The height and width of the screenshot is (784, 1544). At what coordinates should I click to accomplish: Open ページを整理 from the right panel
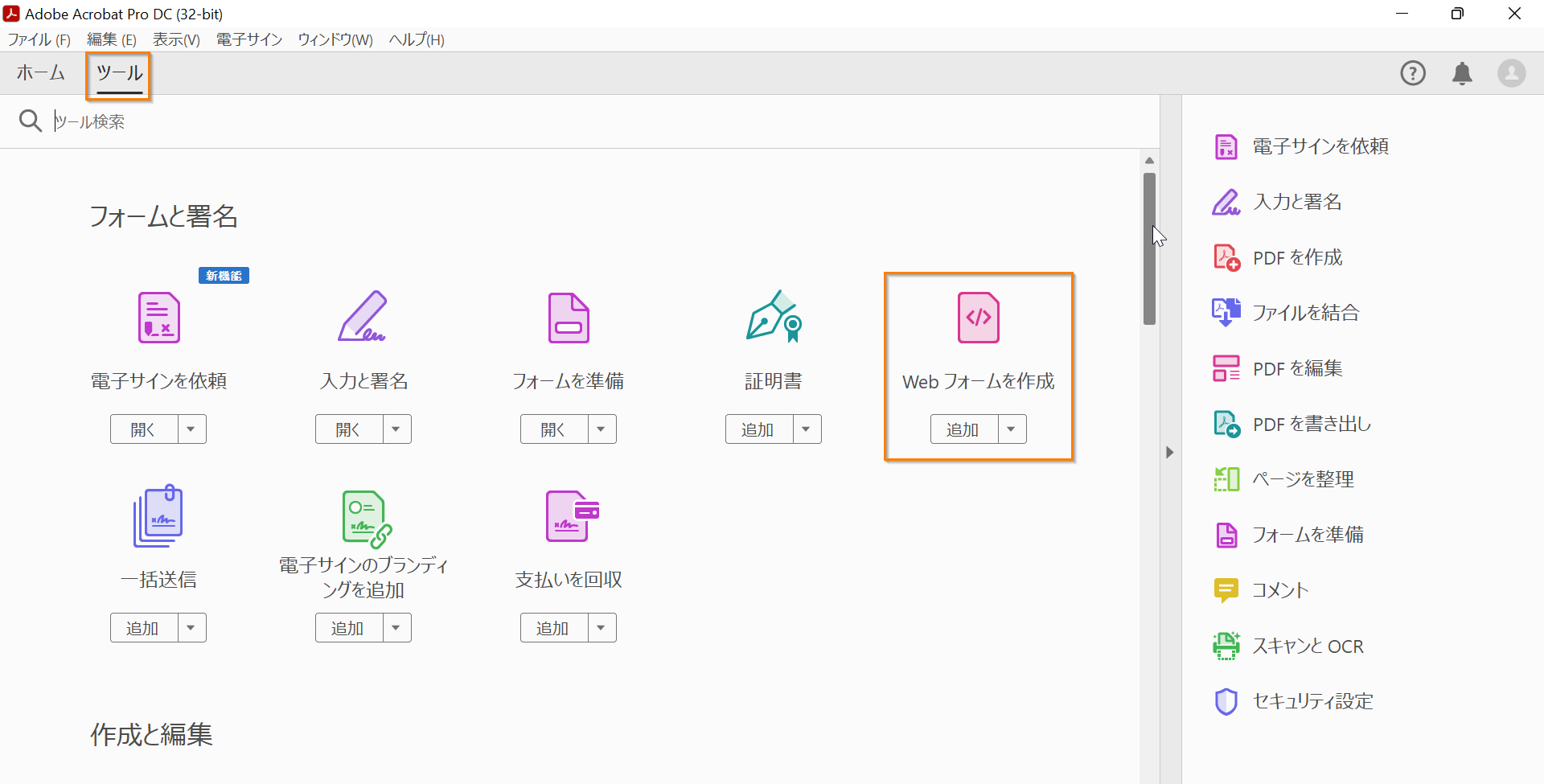(x=1304, y=478)
